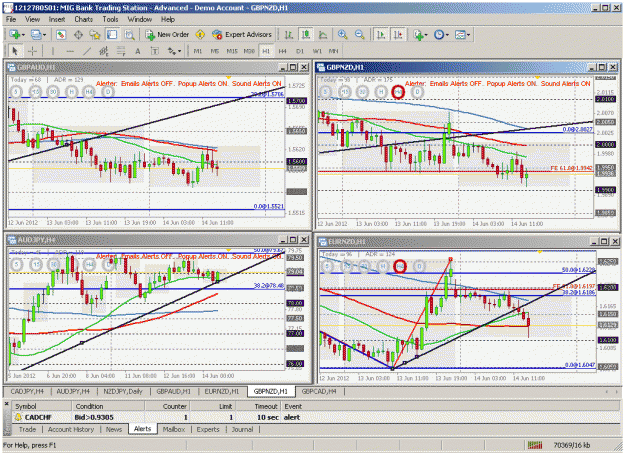
Task: Launch MetaEditor with the yellow diamond icon
Action: point(200,35)
